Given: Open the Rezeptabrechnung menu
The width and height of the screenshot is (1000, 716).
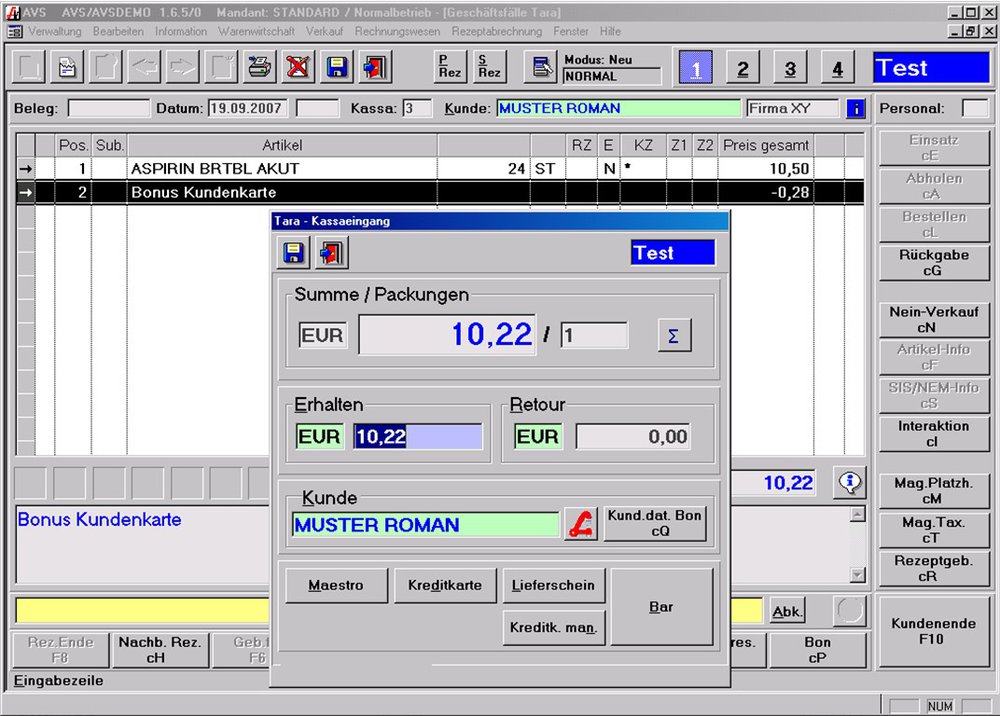Looking at the screenshot, I should pyautogui.click(x=497, y=31).
